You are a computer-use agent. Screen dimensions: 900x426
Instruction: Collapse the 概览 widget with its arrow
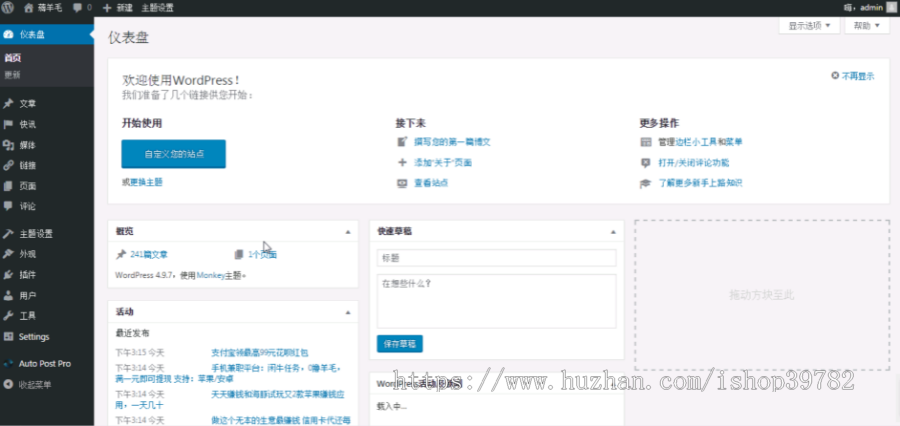pos(348,231)
